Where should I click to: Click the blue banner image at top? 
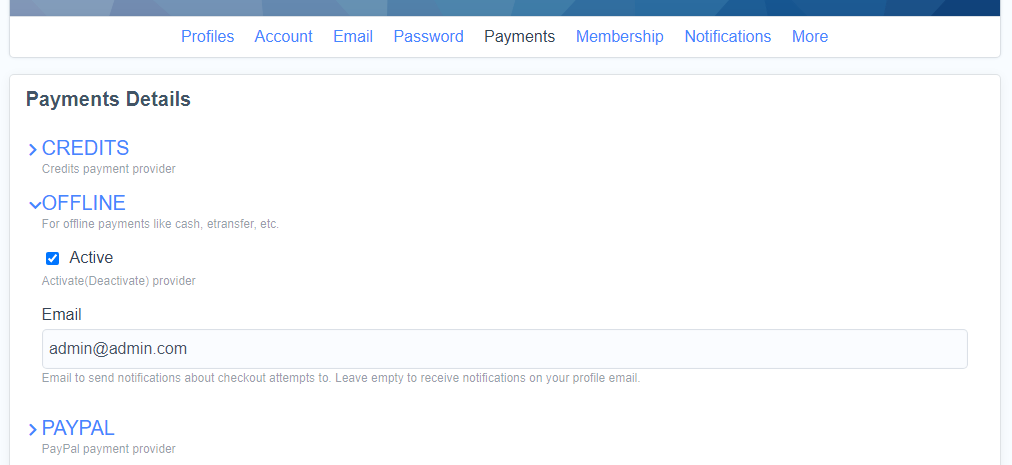[505, 7]
